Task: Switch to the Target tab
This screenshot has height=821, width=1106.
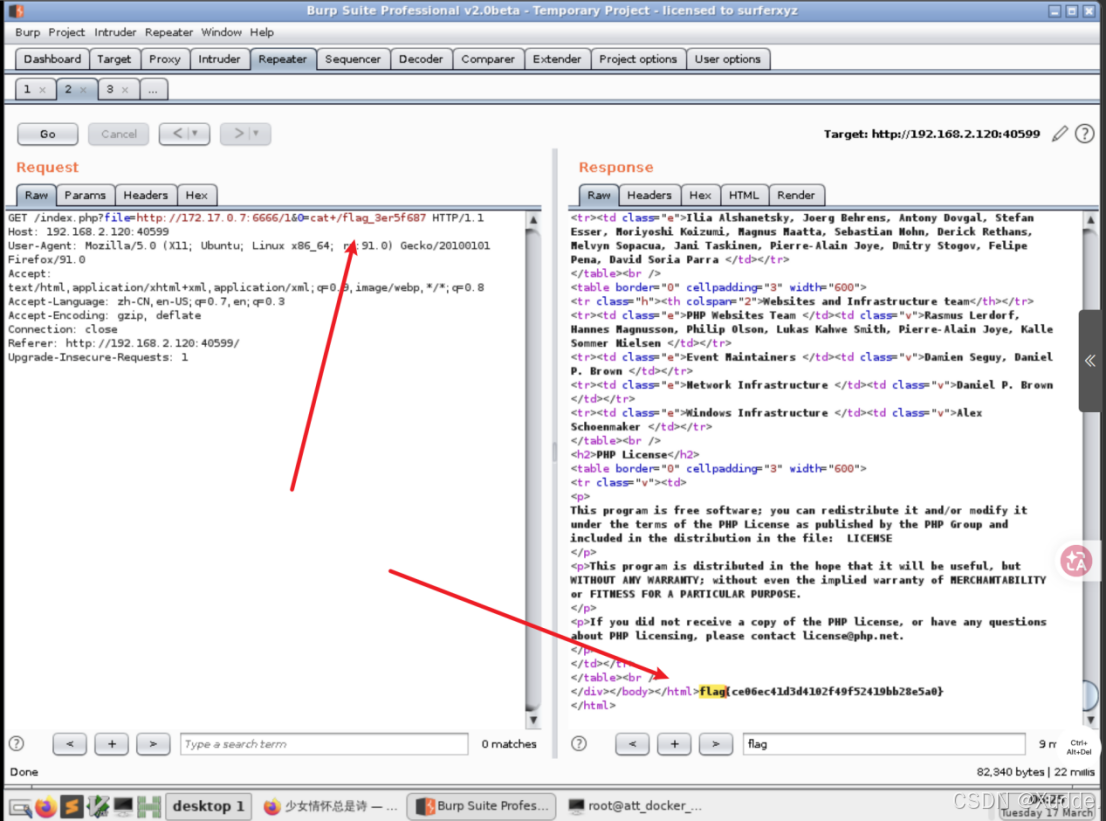Action: pyautogui.click(x=114, y=59)
